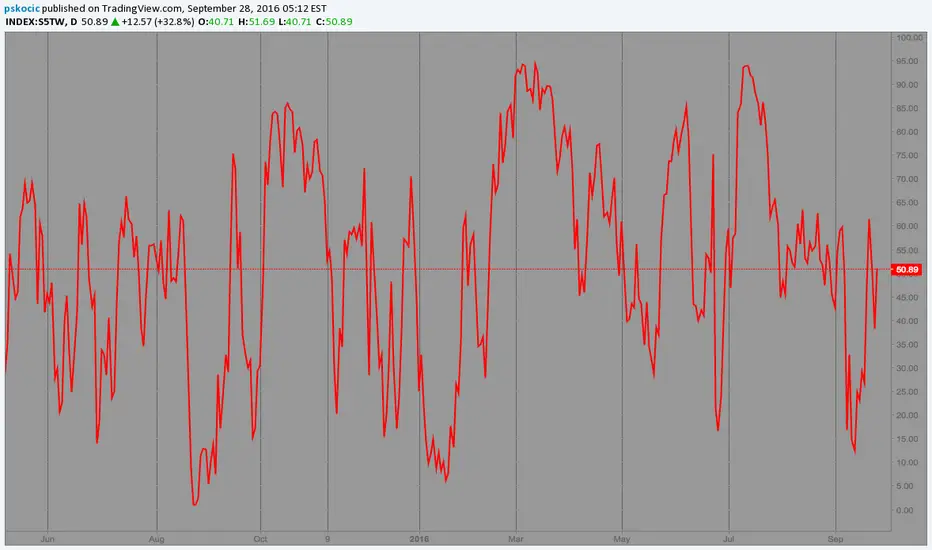This screenshot has width=932, height=550.
Task: Select the low value L:40.71
Action: click(x=295, y=22)
